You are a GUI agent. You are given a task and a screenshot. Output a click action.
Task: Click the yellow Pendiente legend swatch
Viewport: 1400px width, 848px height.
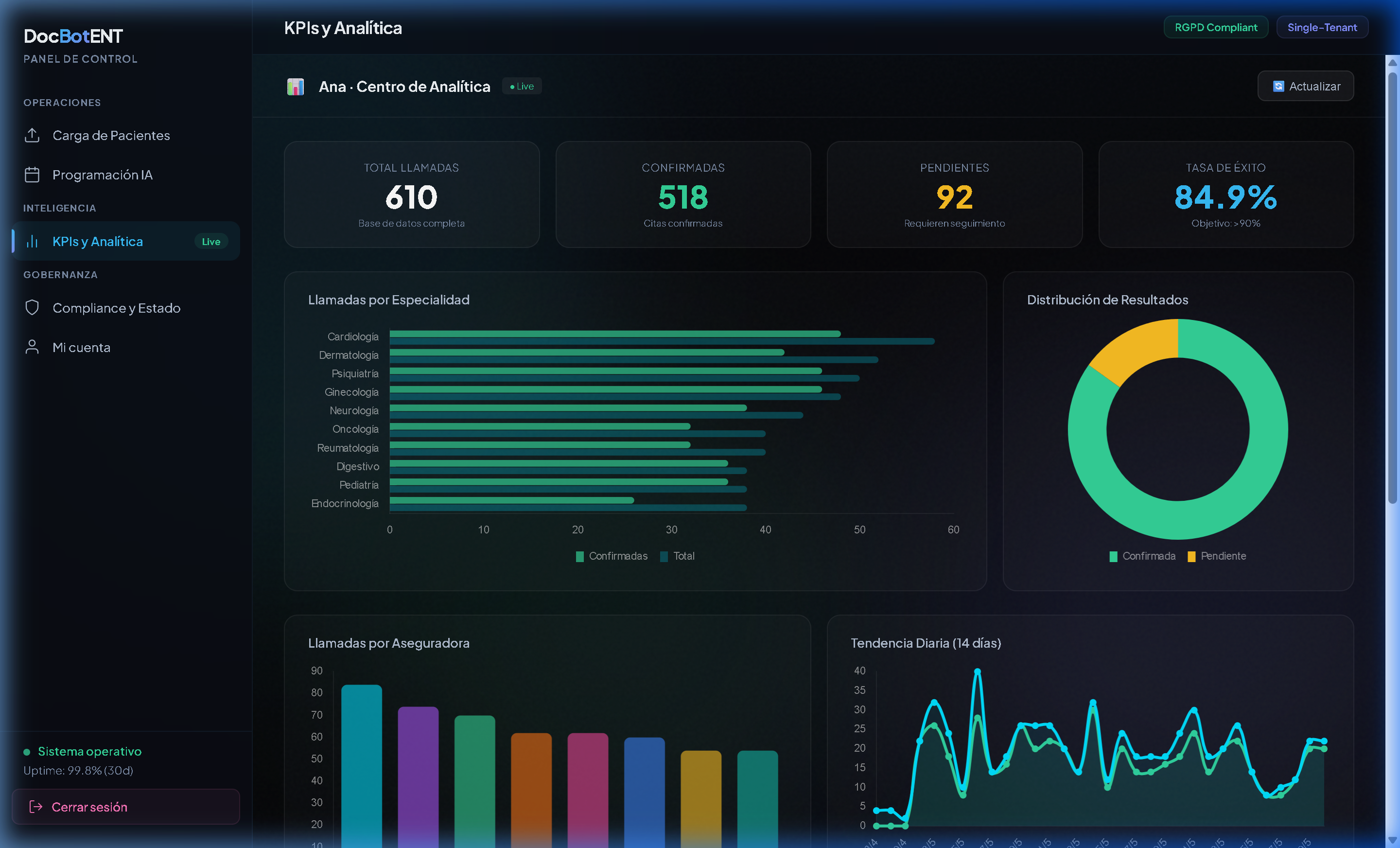click(1191, 556)
